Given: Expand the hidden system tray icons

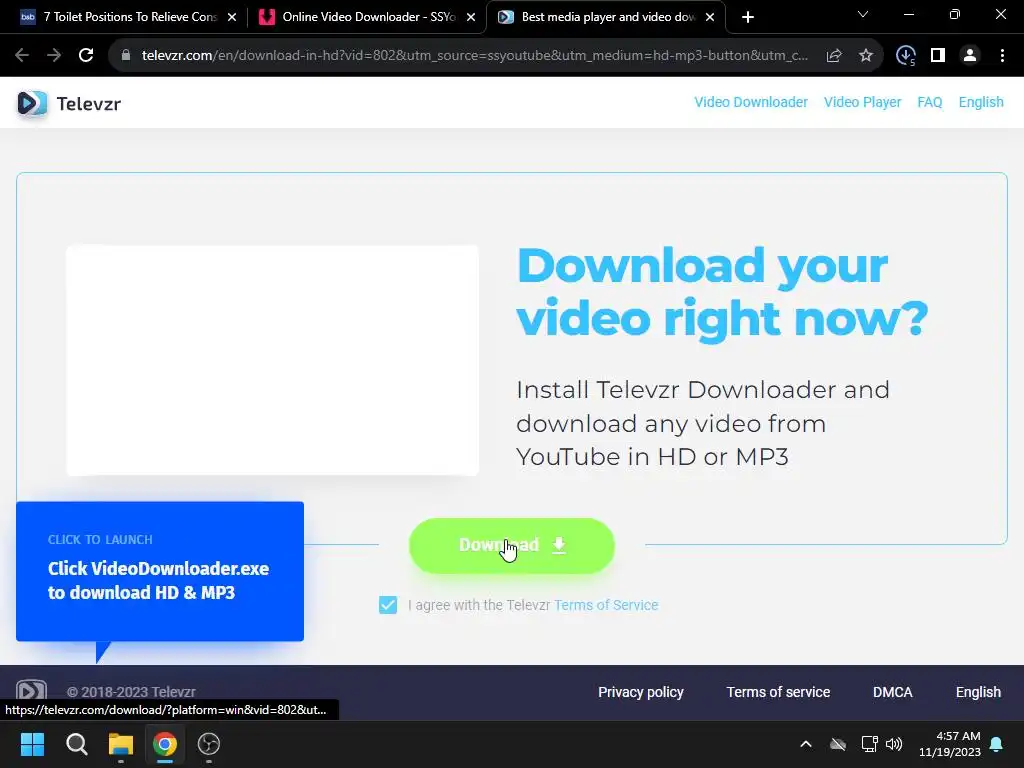Looking at the screenshot, I should [806, 744].
